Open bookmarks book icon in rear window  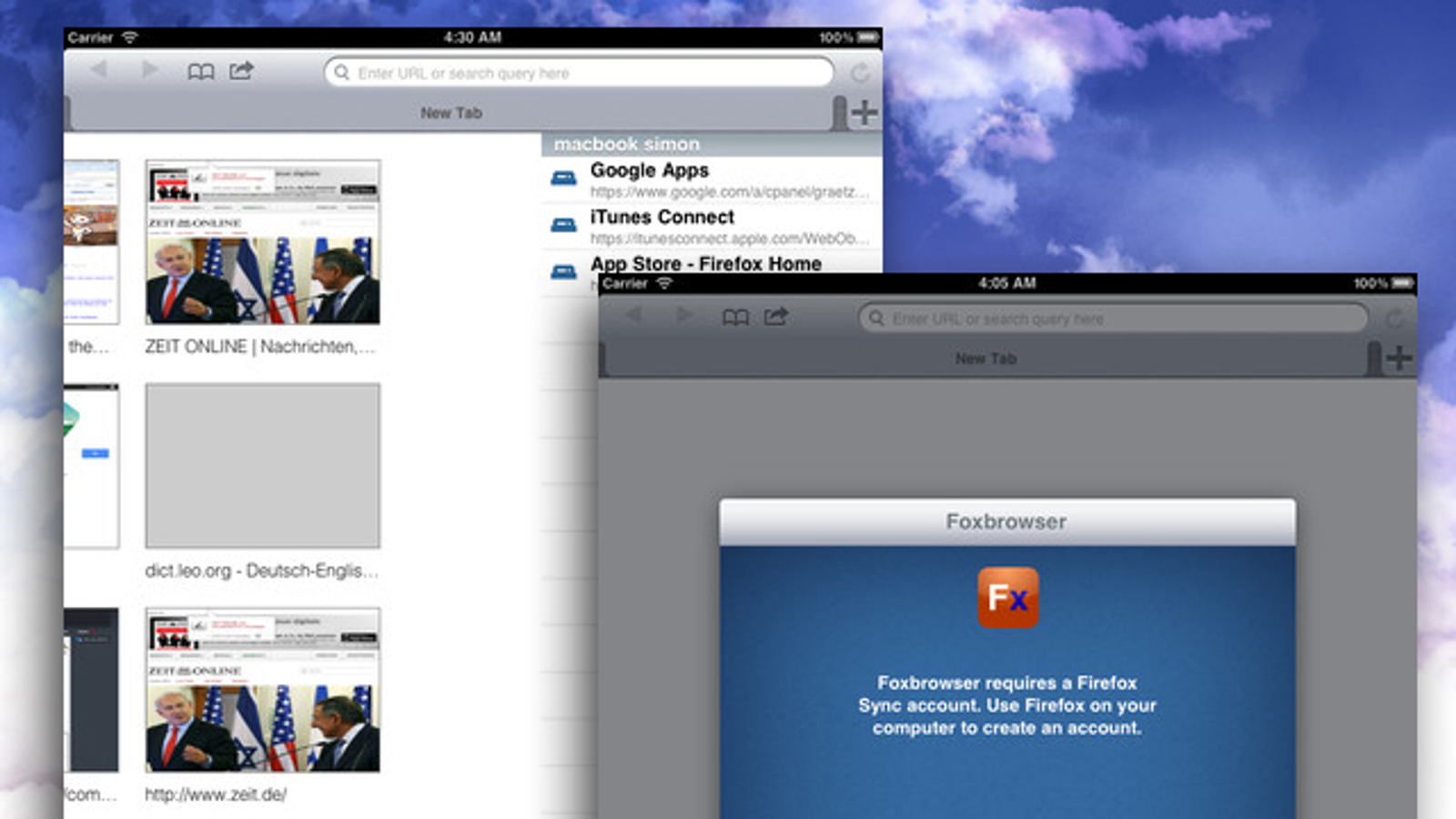point(201,71)
